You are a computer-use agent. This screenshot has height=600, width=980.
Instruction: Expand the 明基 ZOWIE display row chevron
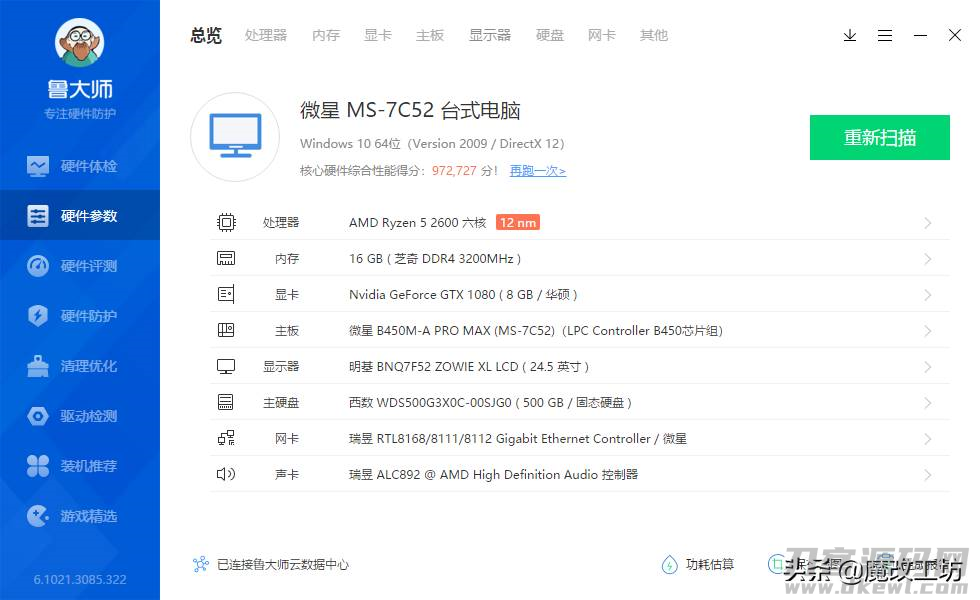pos(928,366)
